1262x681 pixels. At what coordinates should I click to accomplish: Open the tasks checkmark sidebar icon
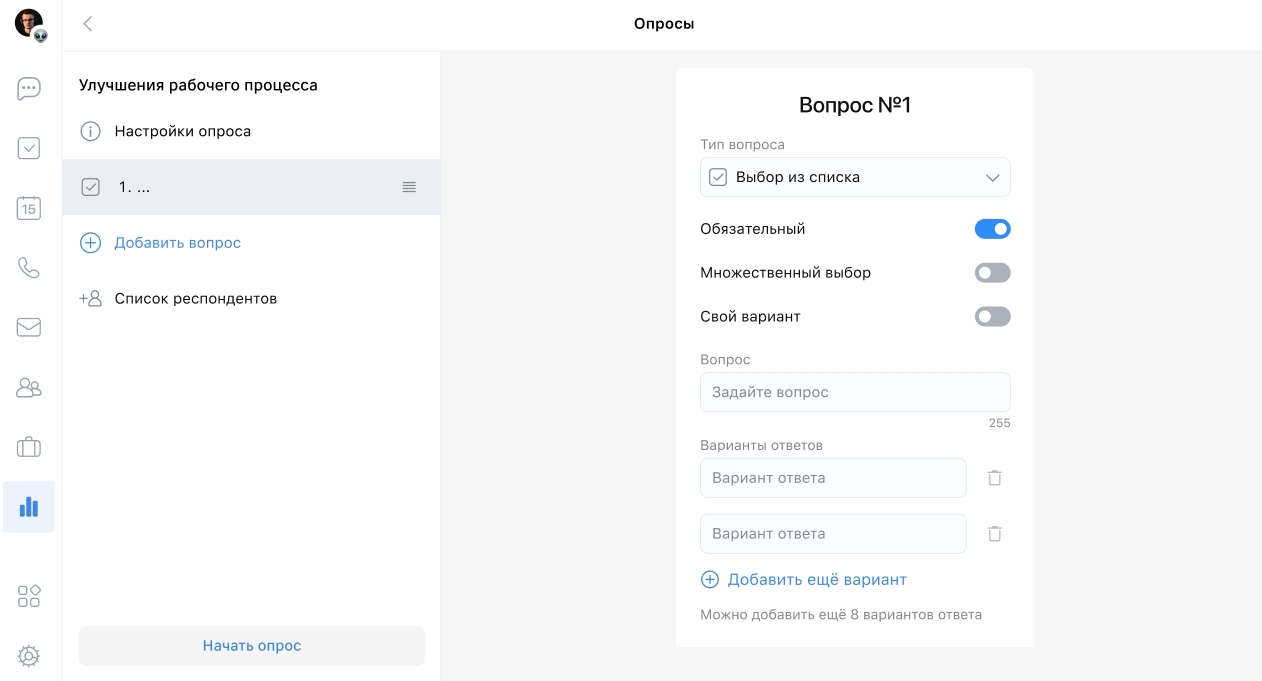(x=29, y=149)
